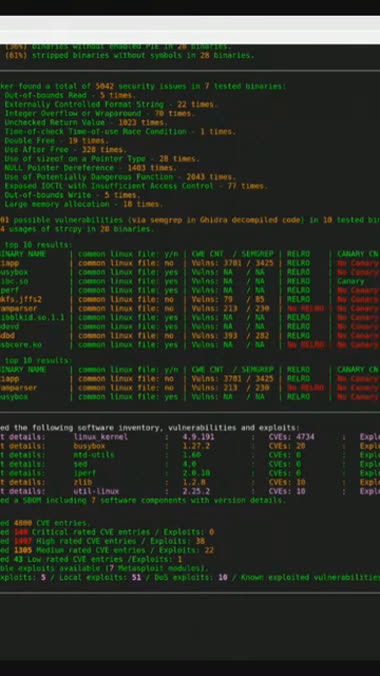Select version '1.60' of mtd-utils
The width and height of the screenshot is (380, 676).
click(192, 455)
